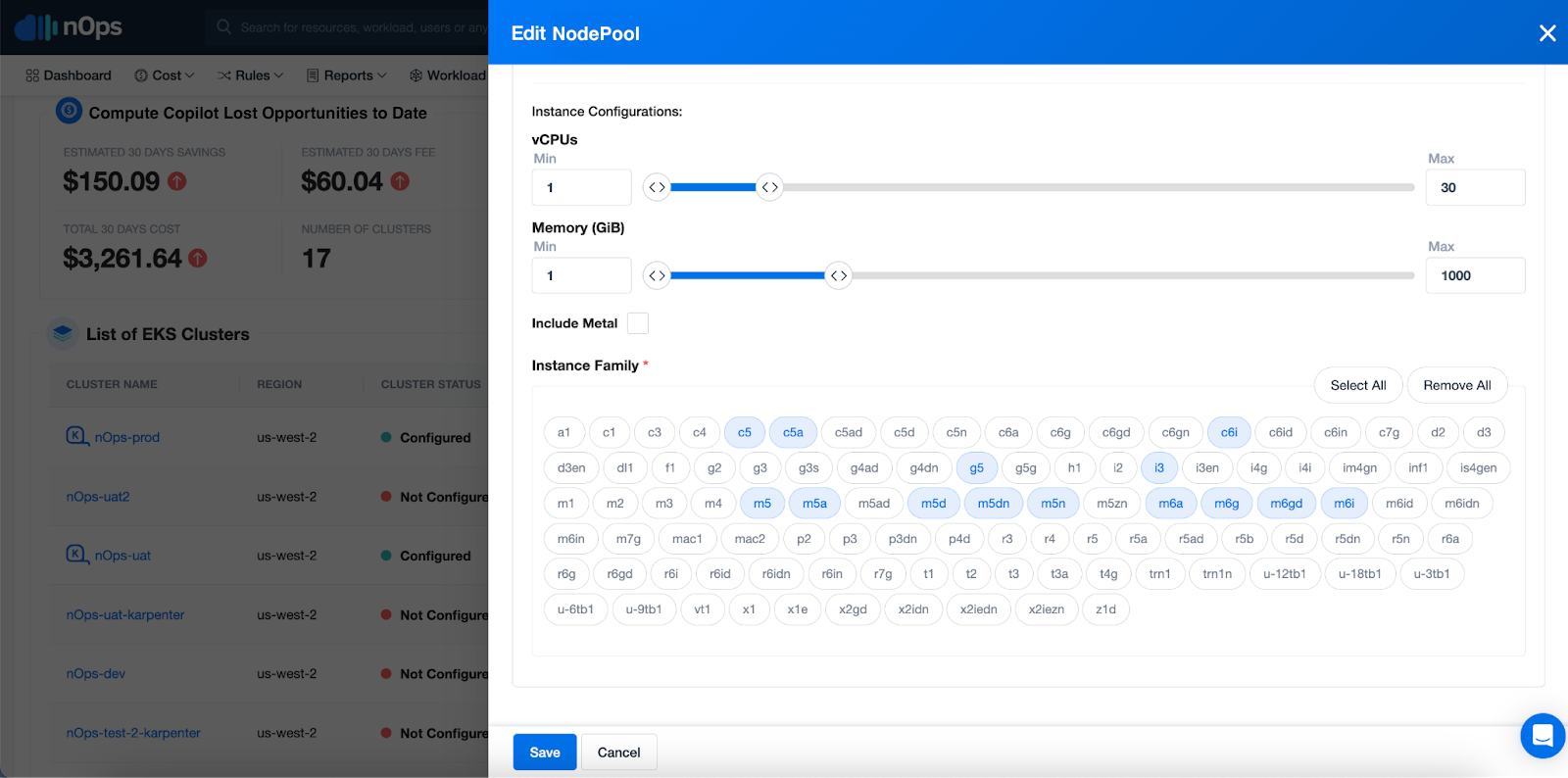
Task: Click the Lost Opportunities dollar icon
Action: 69,111
